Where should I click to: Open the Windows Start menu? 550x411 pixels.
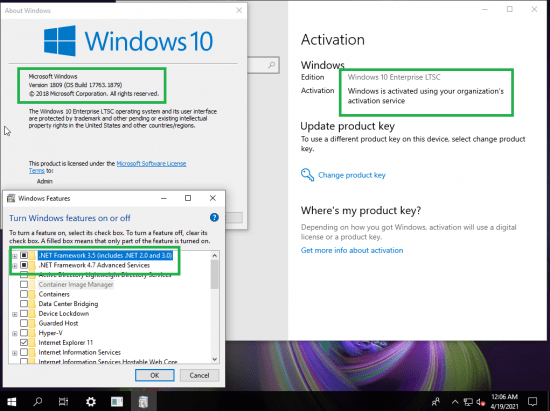[x=12, y=402]
